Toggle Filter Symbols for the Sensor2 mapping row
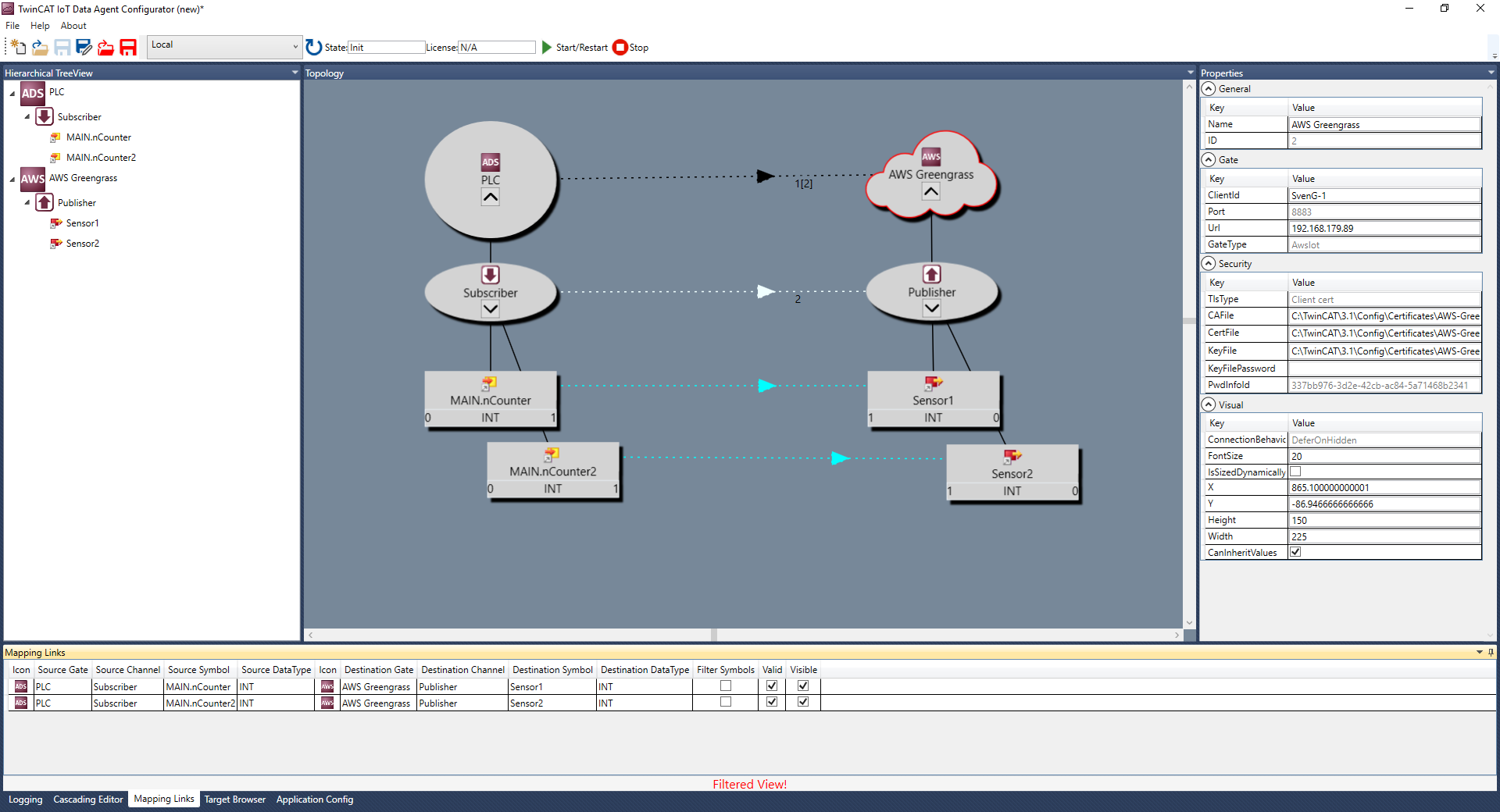The height and width of the screenshot is (812, 1500). pyautogui.click(x=726, y=702)
